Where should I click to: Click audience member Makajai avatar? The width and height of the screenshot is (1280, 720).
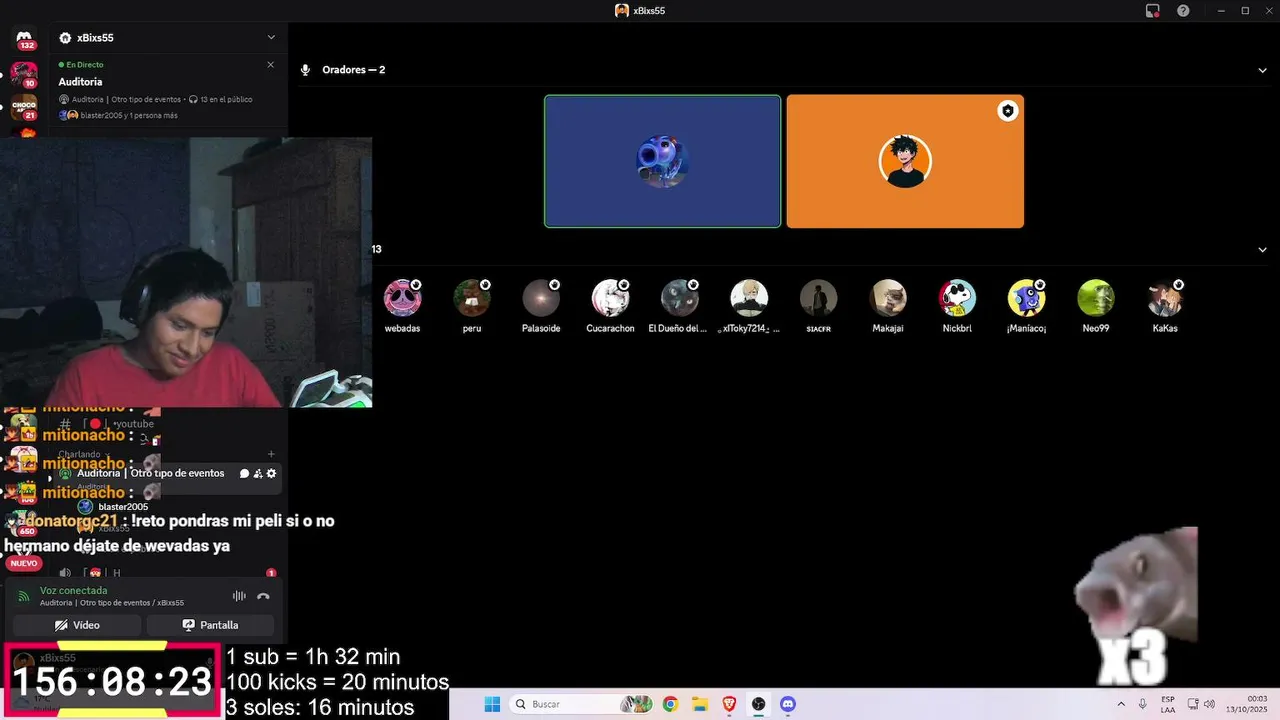tap(888, 298)
